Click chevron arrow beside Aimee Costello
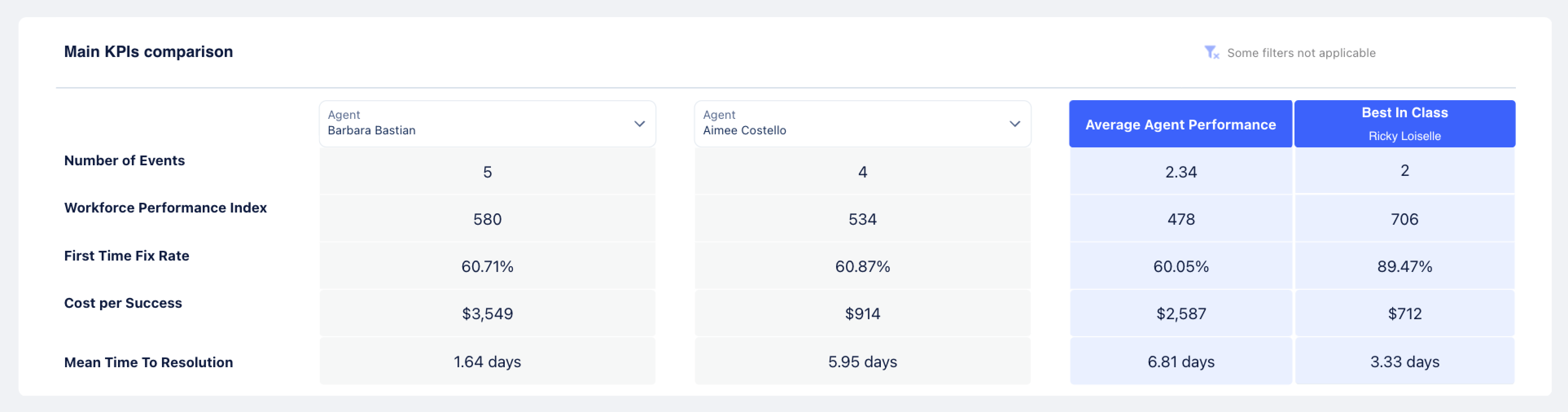This screenshot has width=1568, height=412. pos(1014,123)
